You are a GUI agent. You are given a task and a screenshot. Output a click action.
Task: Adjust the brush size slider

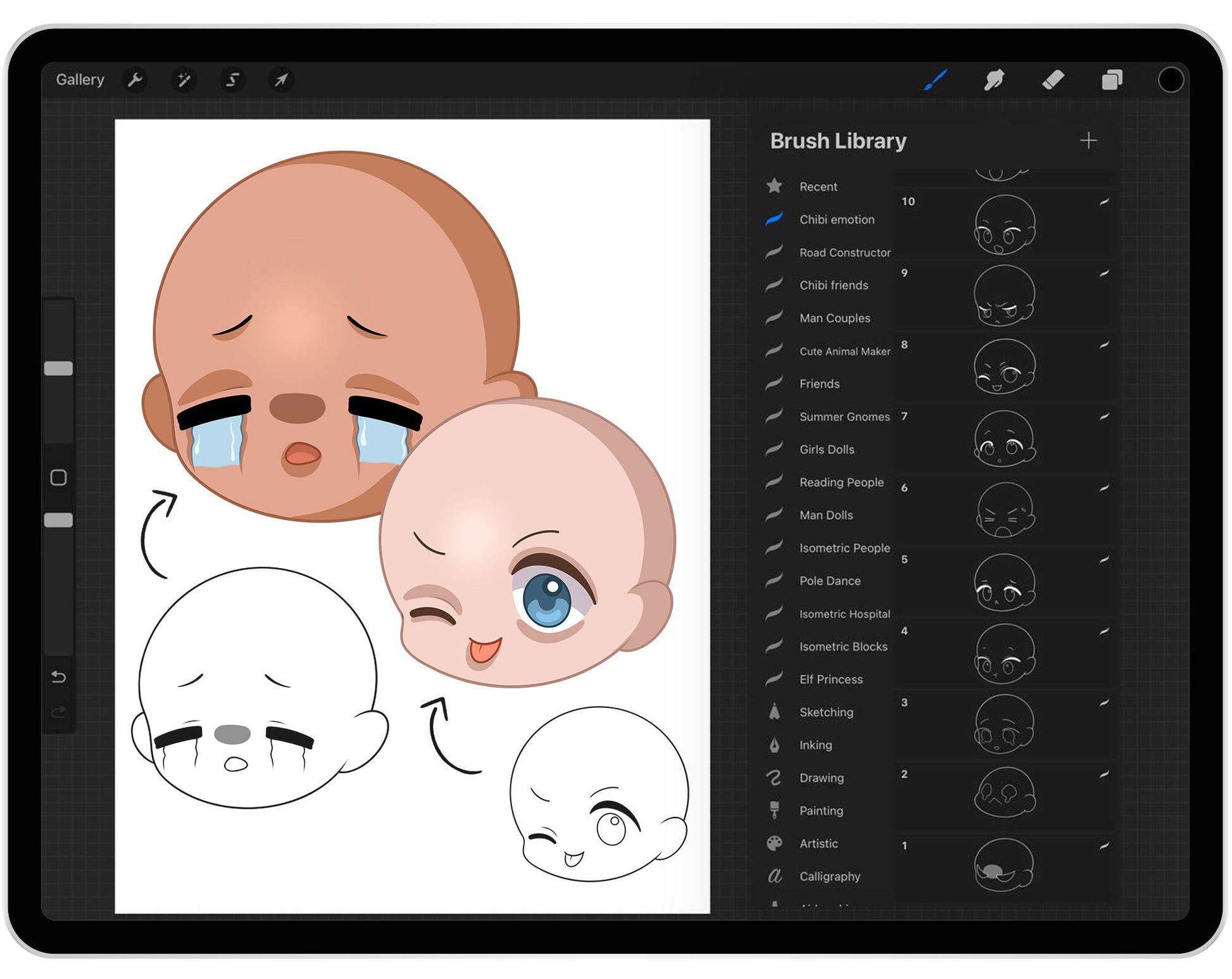(60, 366)
